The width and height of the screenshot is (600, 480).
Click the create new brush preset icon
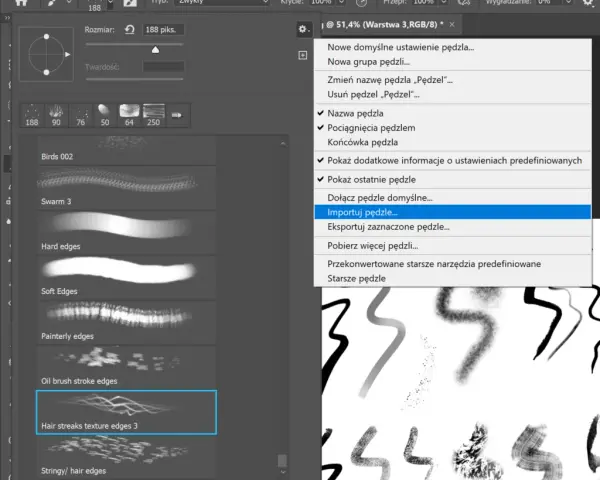(303, 56)
